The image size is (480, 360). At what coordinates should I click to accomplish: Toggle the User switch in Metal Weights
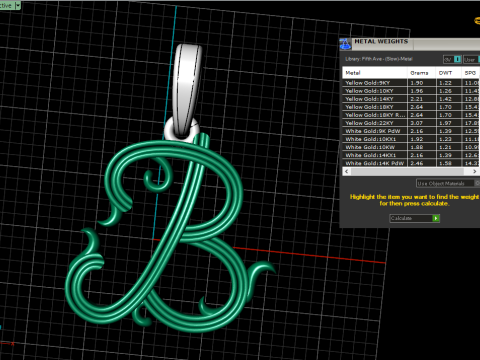click(x=472, y=59)
